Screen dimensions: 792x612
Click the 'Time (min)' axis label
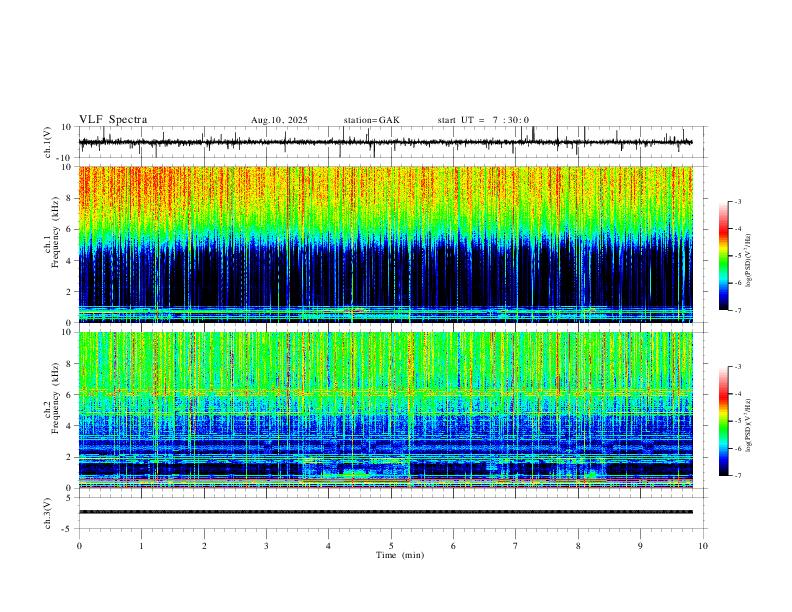pyautogui.click(x=400, y=555)
